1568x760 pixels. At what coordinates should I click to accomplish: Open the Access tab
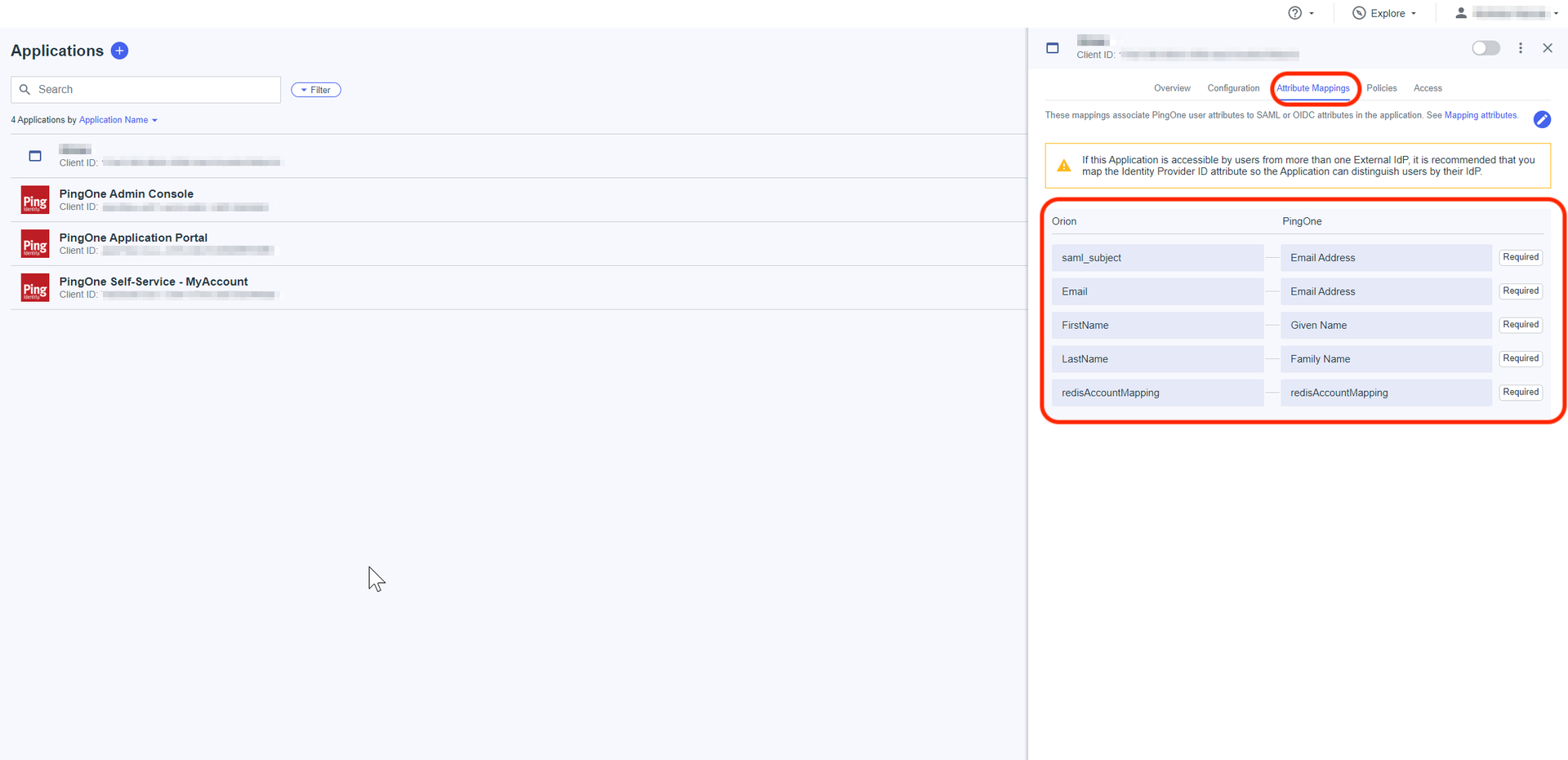[1427, 88]
